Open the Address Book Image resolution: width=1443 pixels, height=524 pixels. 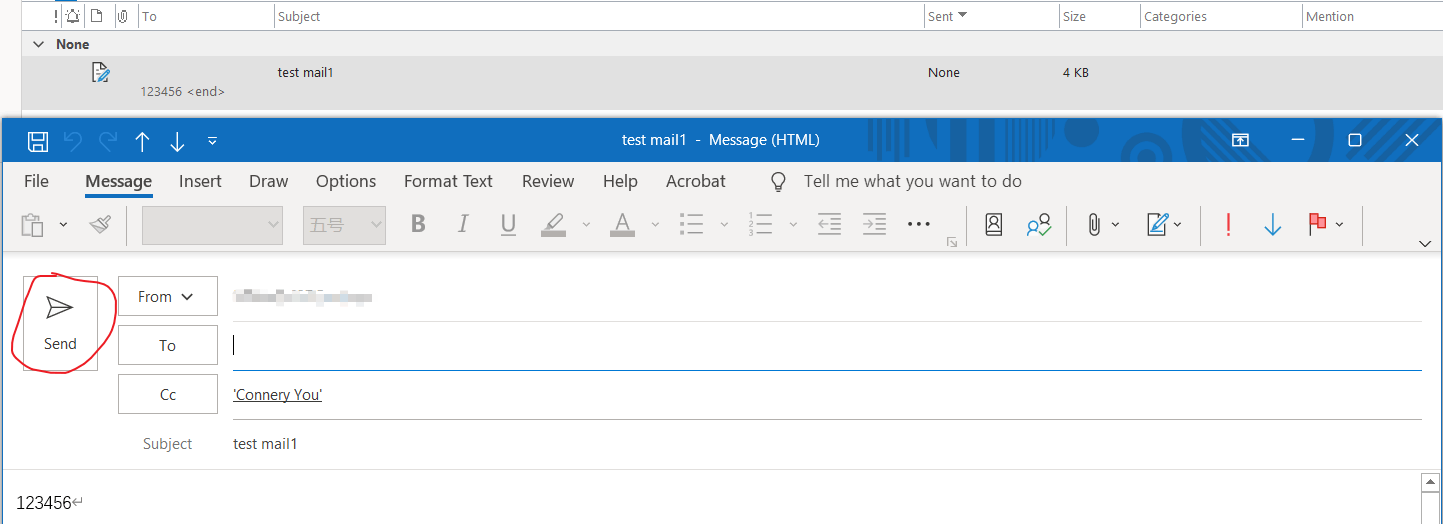coord(994,225)
